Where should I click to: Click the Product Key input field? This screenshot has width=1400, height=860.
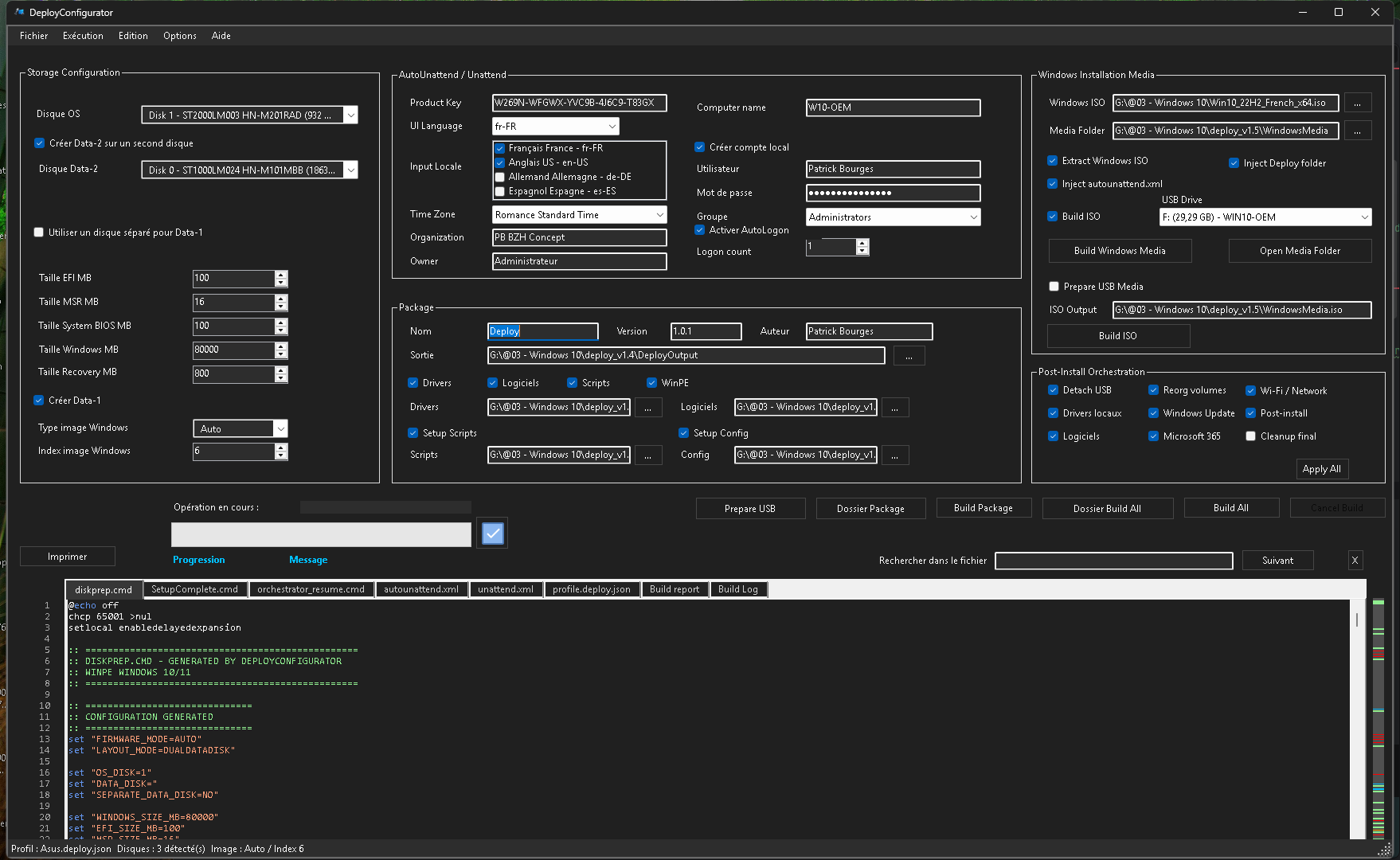pos(579,104)
